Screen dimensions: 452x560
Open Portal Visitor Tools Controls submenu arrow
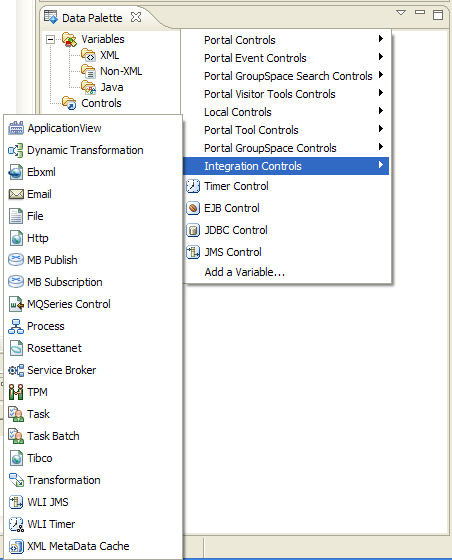click(x=381, y=92)
